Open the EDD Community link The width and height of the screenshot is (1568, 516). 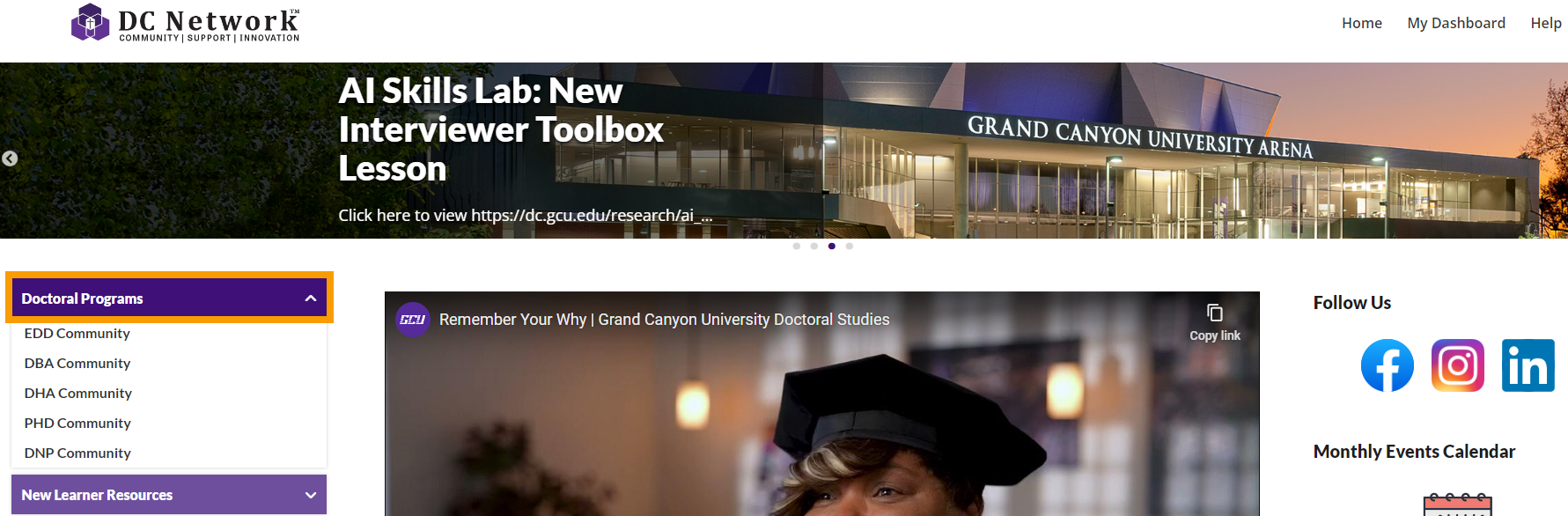77,334
